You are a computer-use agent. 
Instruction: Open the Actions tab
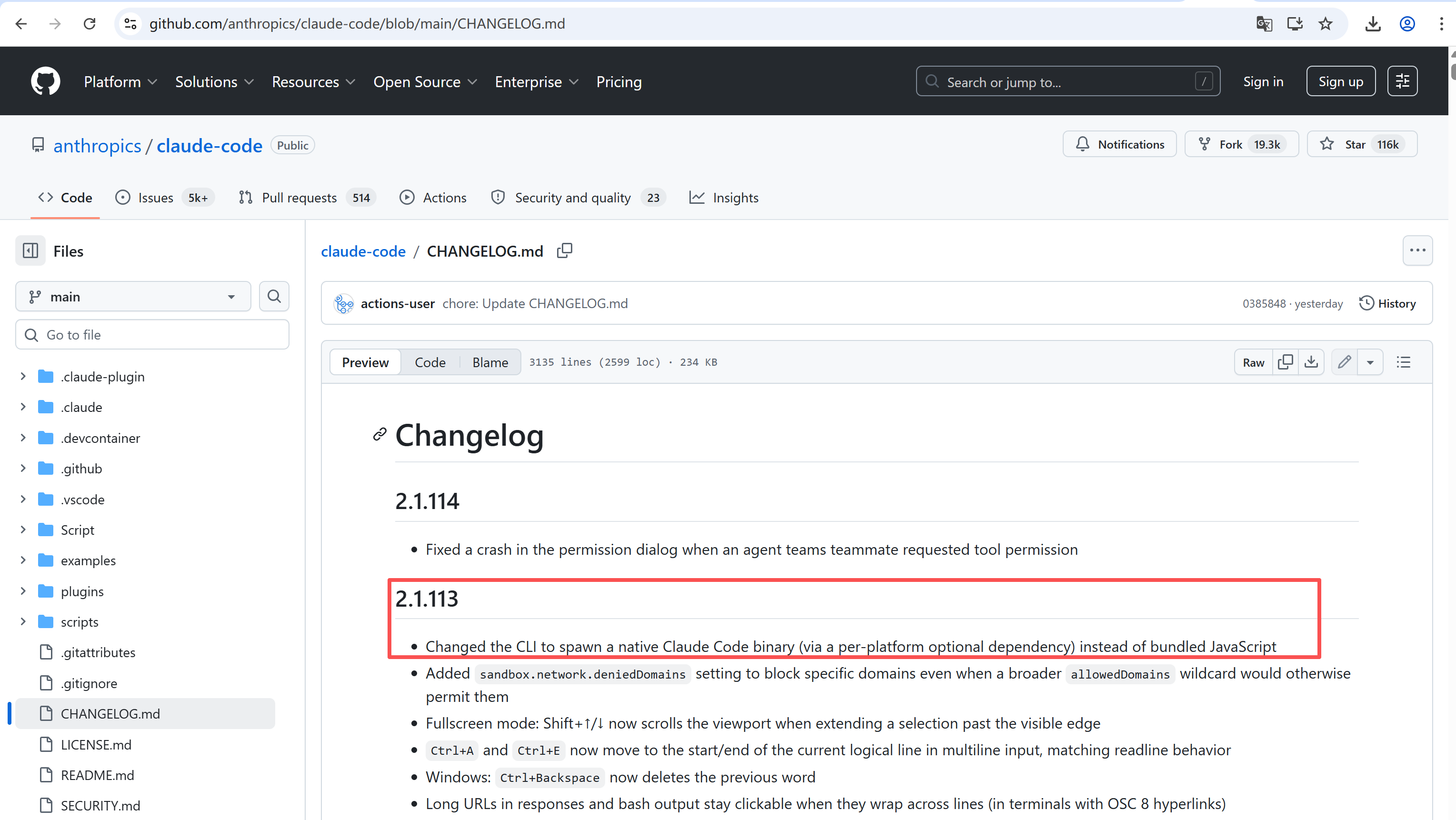click(x=433, y=197)
